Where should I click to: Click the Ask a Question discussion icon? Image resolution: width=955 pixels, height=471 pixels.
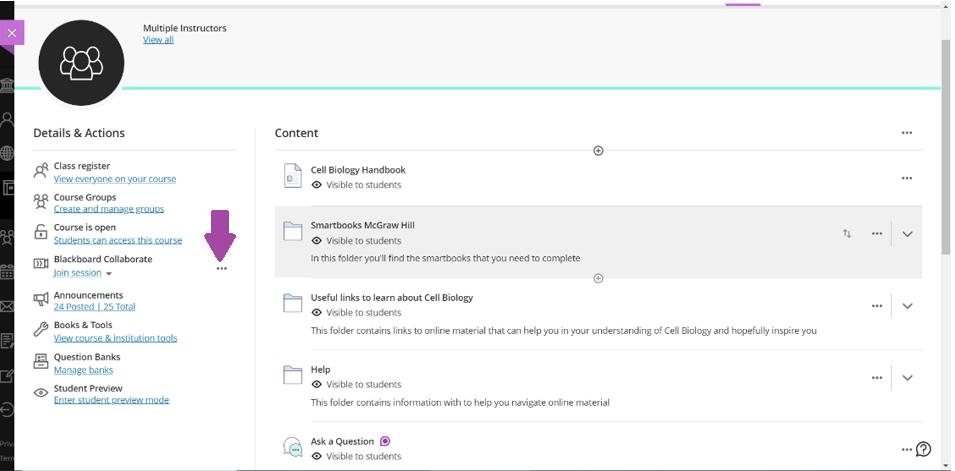(292, 448)
